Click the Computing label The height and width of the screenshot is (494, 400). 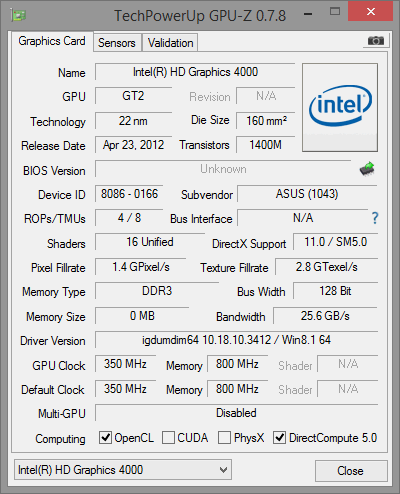tap(60, 439)
